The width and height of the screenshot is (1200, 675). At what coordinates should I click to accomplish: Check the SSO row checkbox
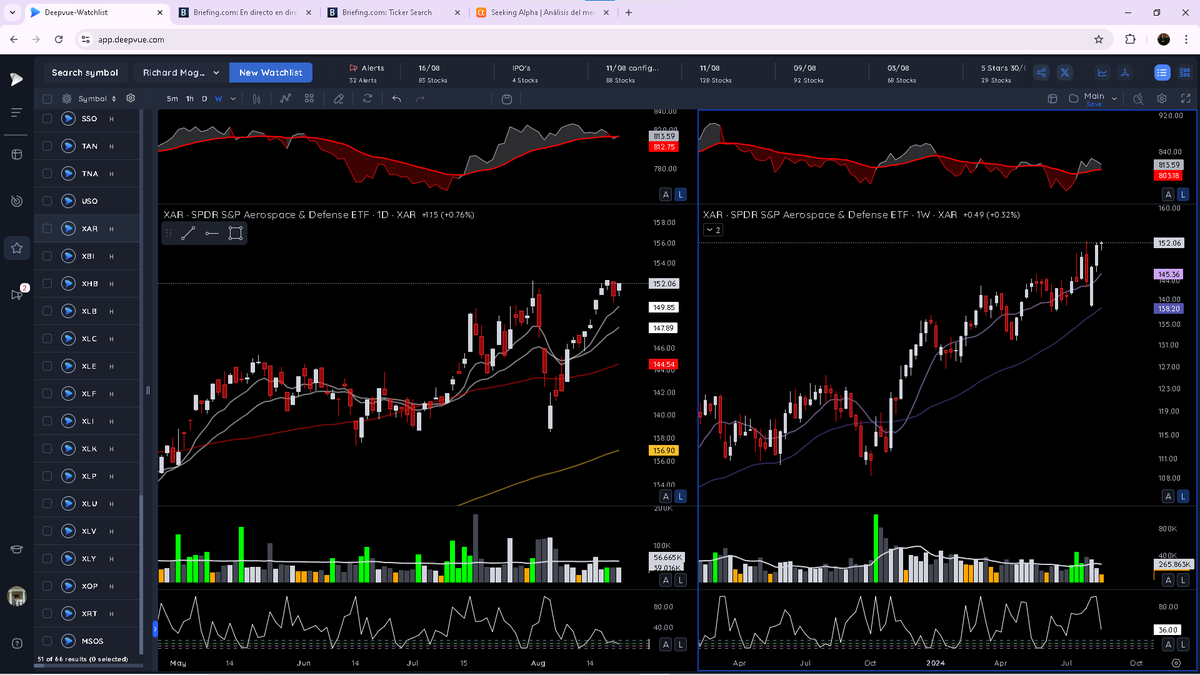click(x=47, y=118)
